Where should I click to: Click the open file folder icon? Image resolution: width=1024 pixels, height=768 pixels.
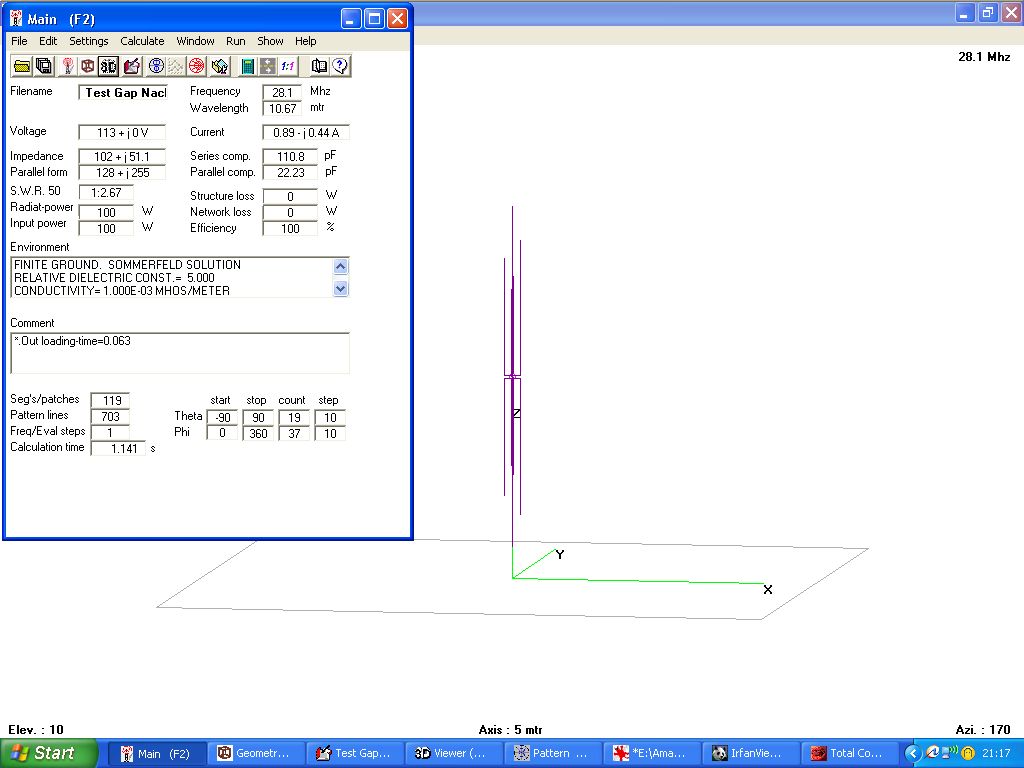[x=21, y=66]
